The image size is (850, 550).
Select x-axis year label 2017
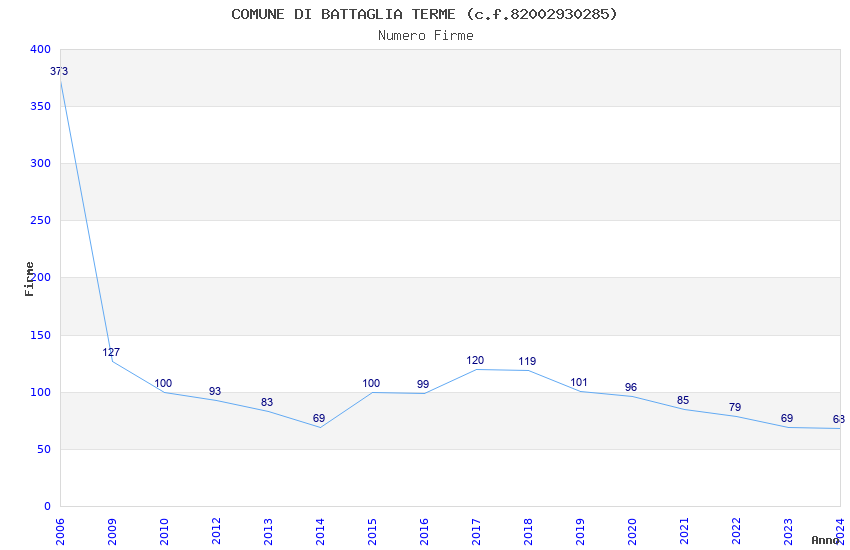[476, 531]
